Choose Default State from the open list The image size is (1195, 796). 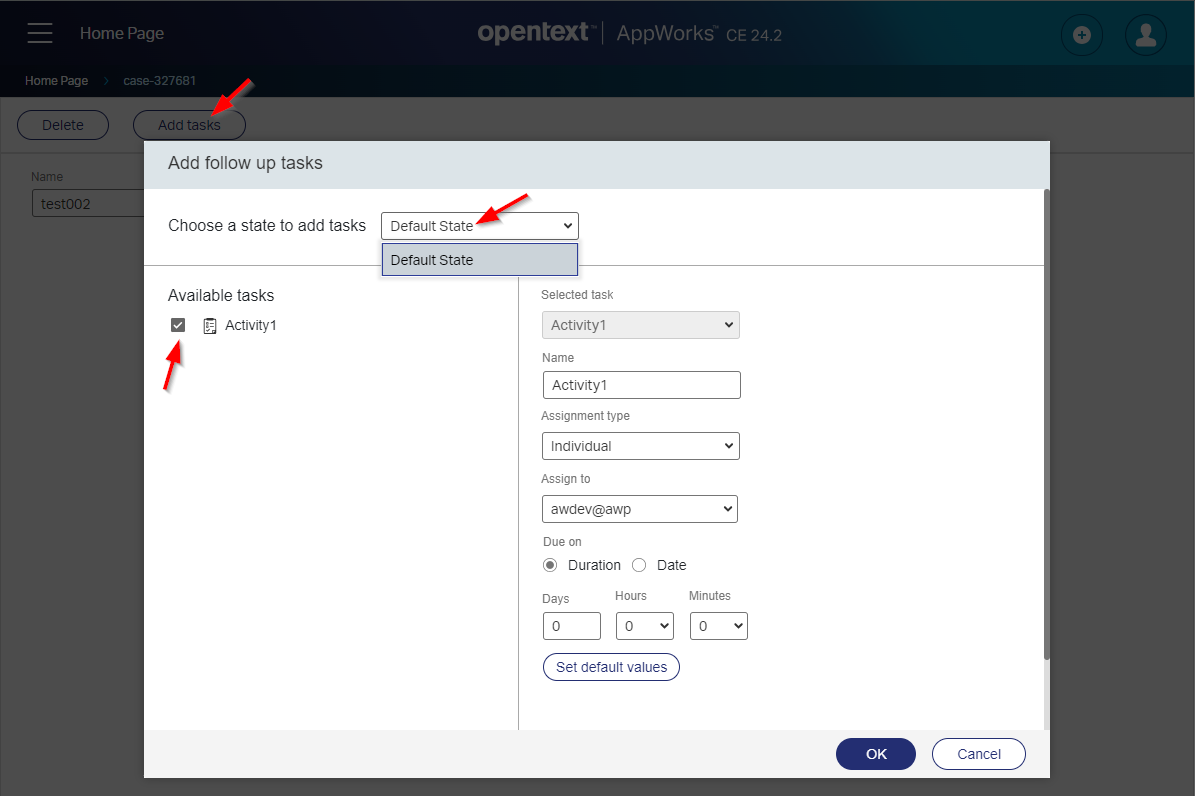click(x=479, y=260)
